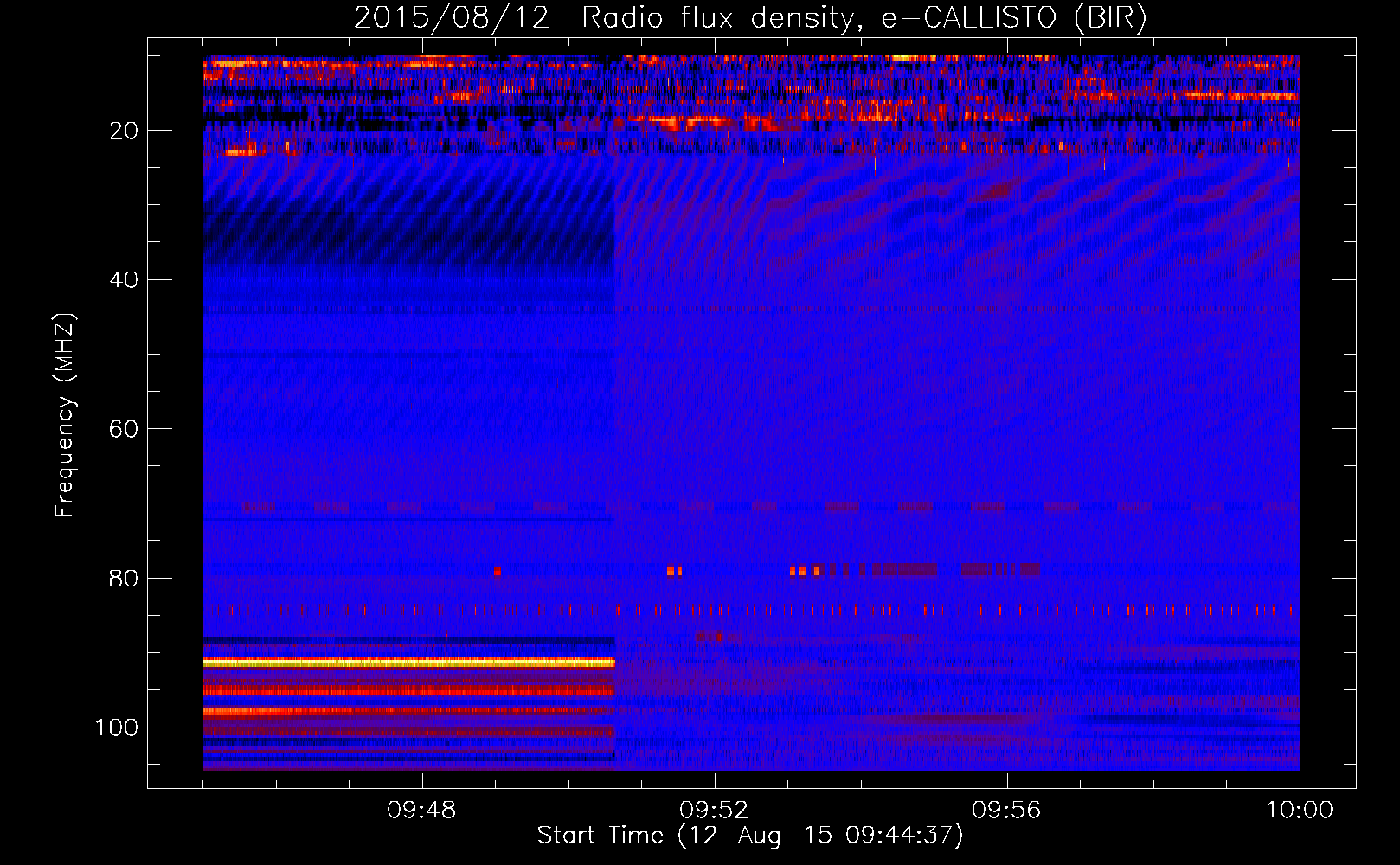Click the '80' frequency tick label
1400x865 pixels.
coord(124,579)
